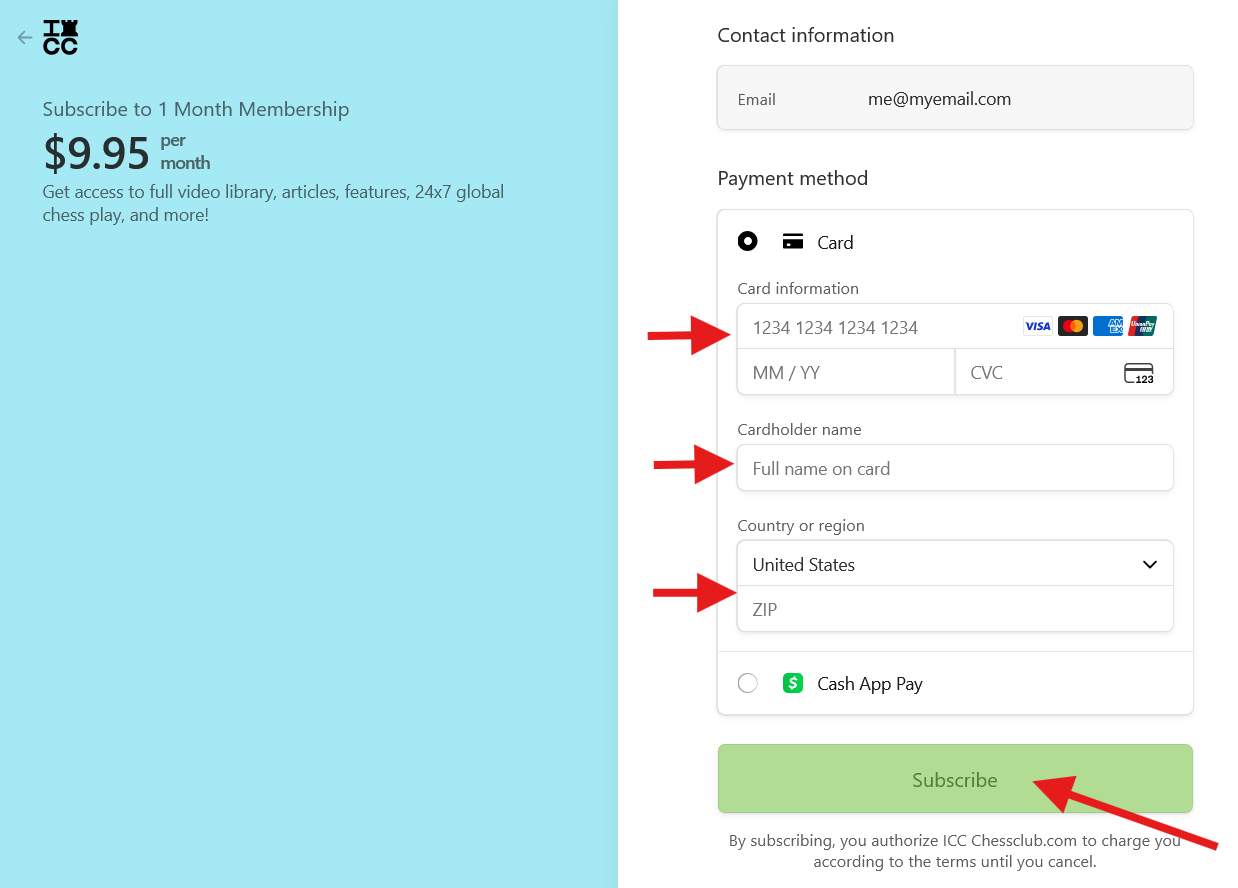The image size is (1238, 888).
Task: Click the MM / YY expiry field
Action: (846, 372)
